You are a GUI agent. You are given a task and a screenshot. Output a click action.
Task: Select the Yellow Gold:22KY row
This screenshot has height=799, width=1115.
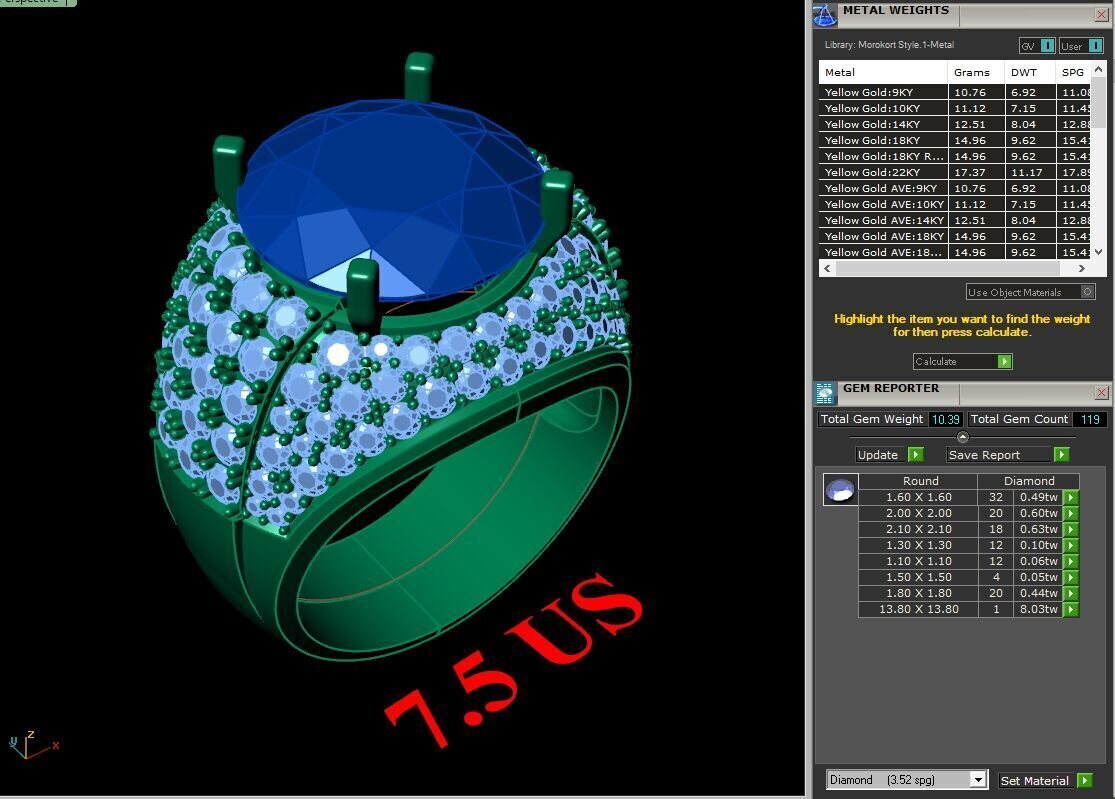pos(955,172)
